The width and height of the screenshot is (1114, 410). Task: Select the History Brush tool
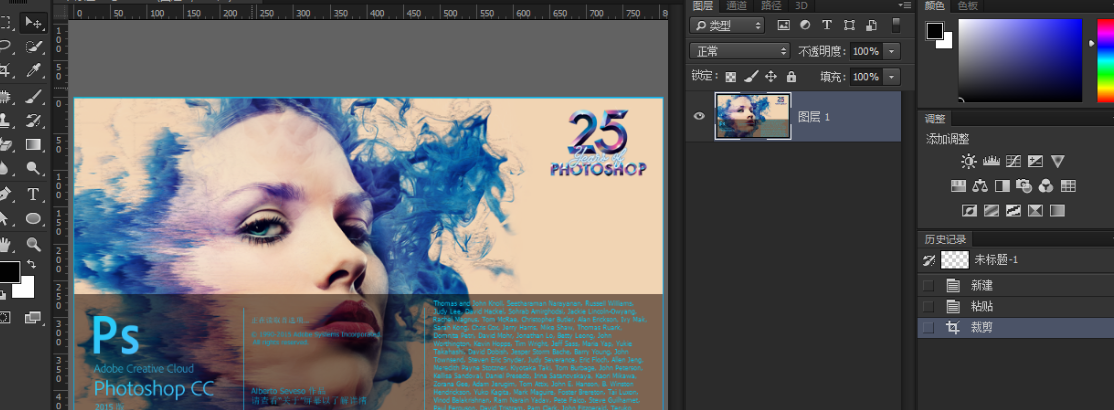click(33, 119)
